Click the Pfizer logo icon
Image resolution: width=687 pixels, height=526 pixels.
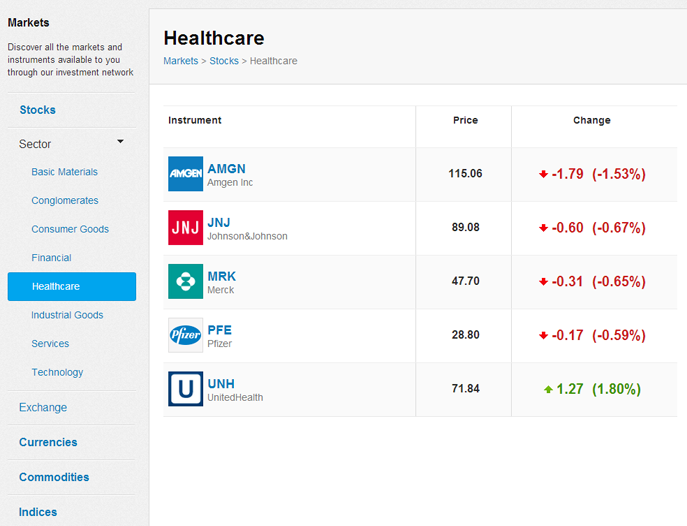pos(185,335)
